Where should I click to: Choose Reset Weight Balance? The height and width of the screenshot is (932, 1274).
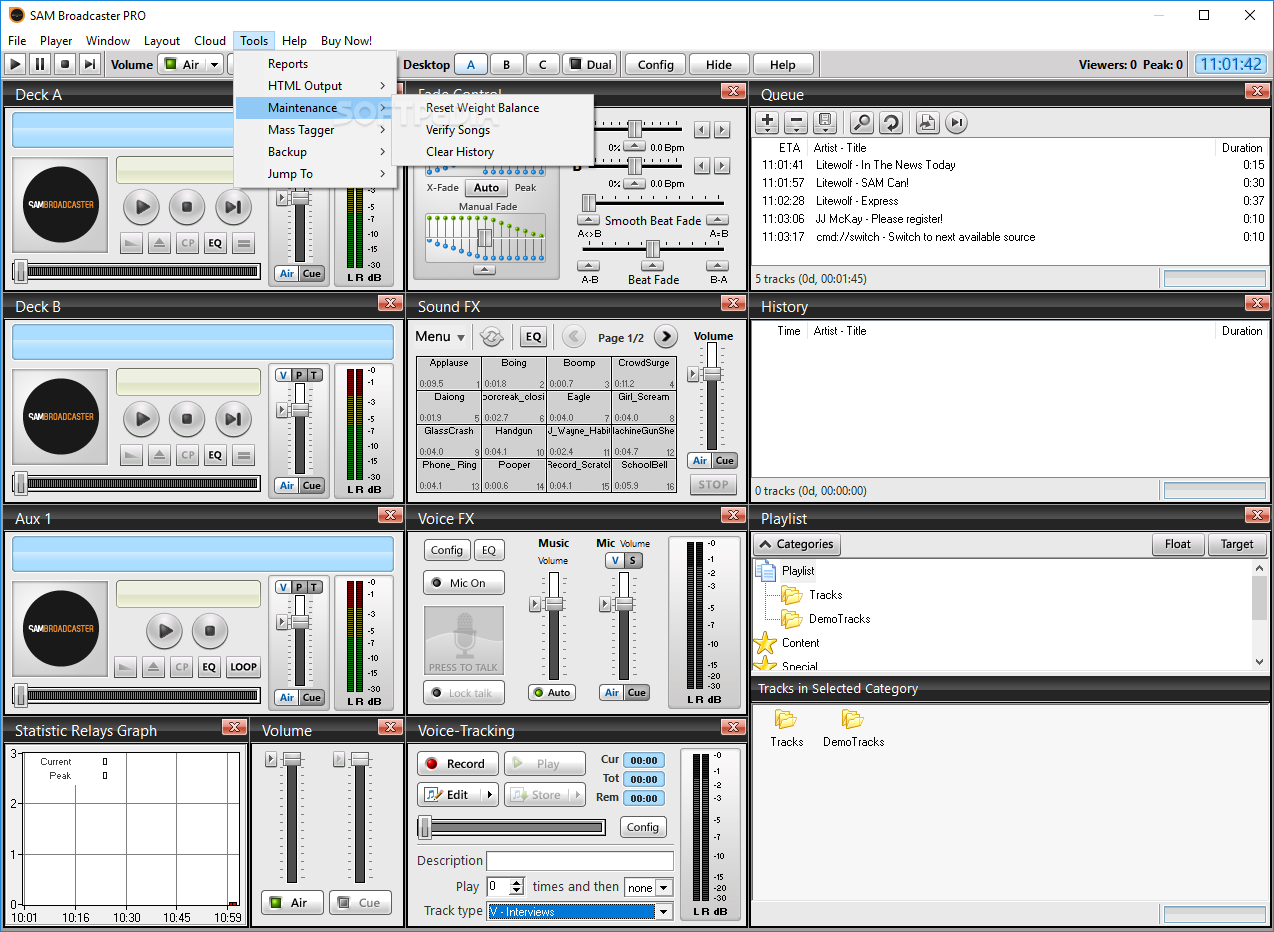[x=493, y=108]
